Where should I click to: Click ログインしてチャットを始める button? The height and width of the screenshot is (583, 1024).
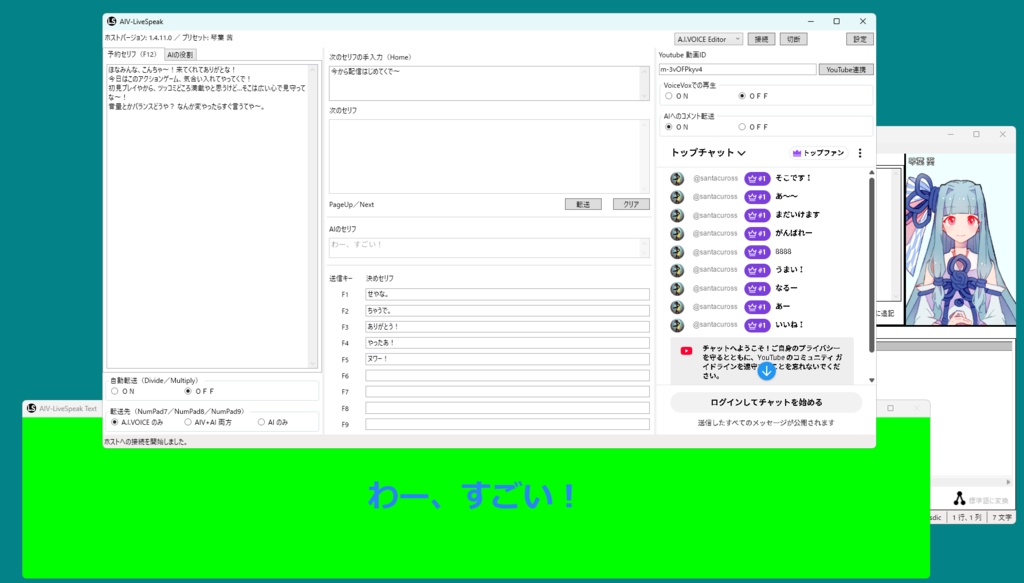click(766, 402)
